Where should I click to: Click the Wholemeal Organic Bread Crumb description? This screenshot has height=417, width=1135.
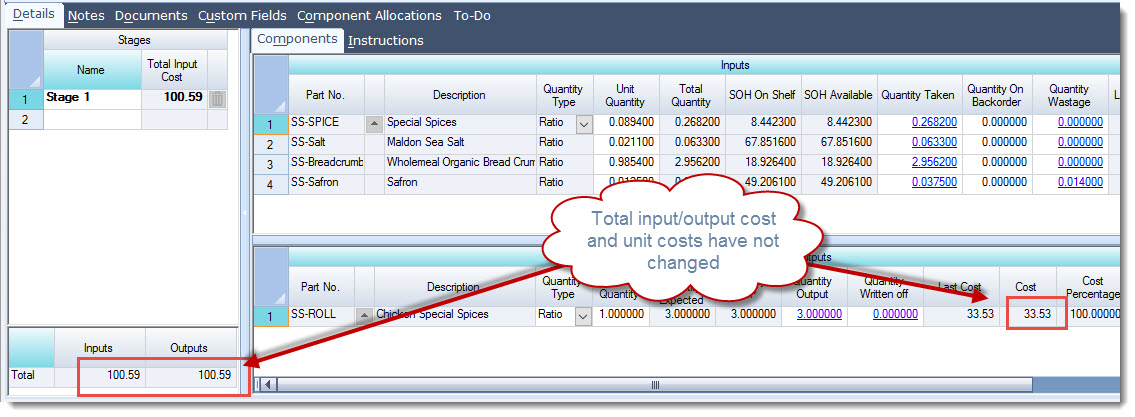pos(460,163)
